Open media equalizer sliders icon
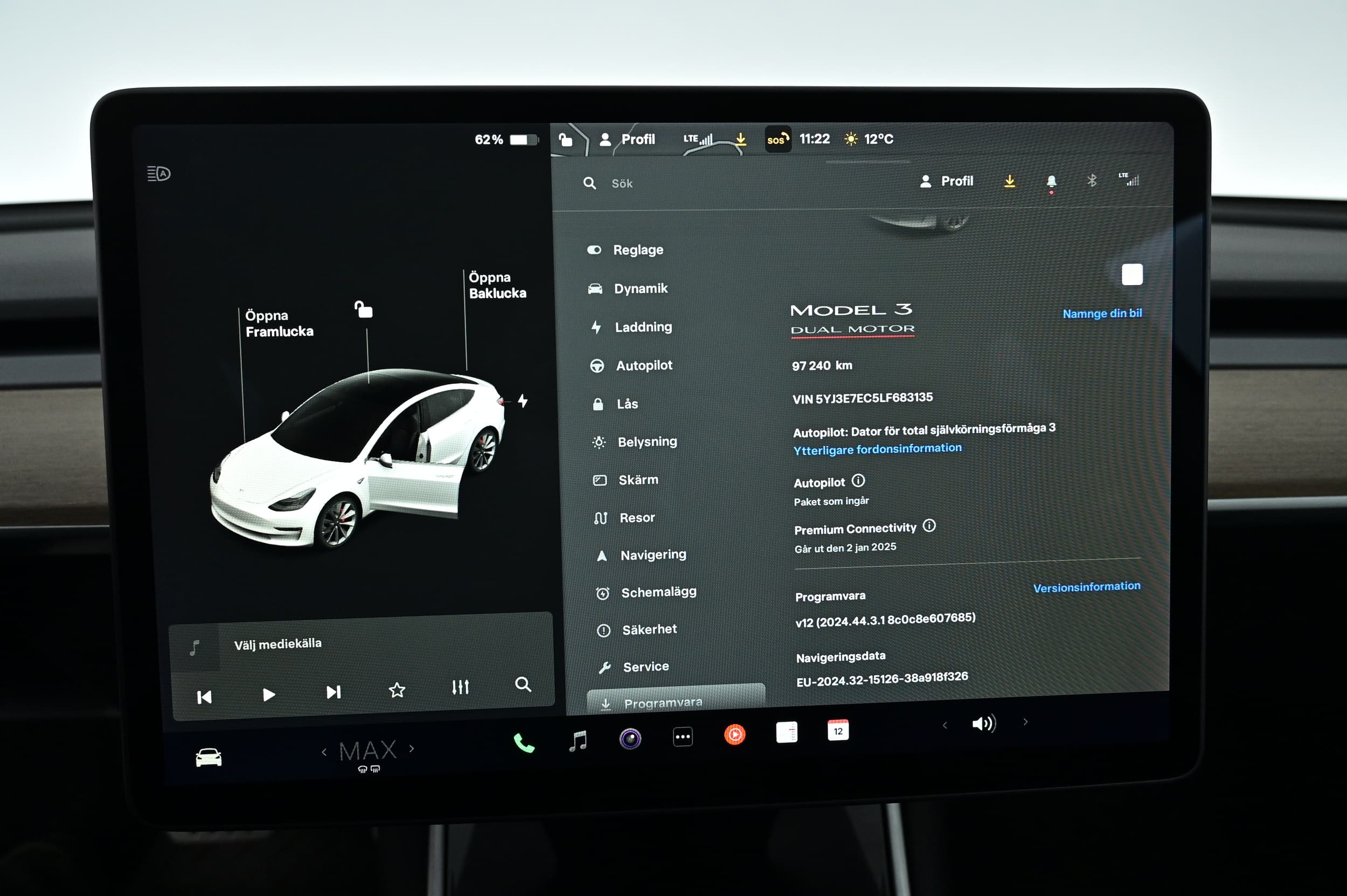 click(460, 687)
